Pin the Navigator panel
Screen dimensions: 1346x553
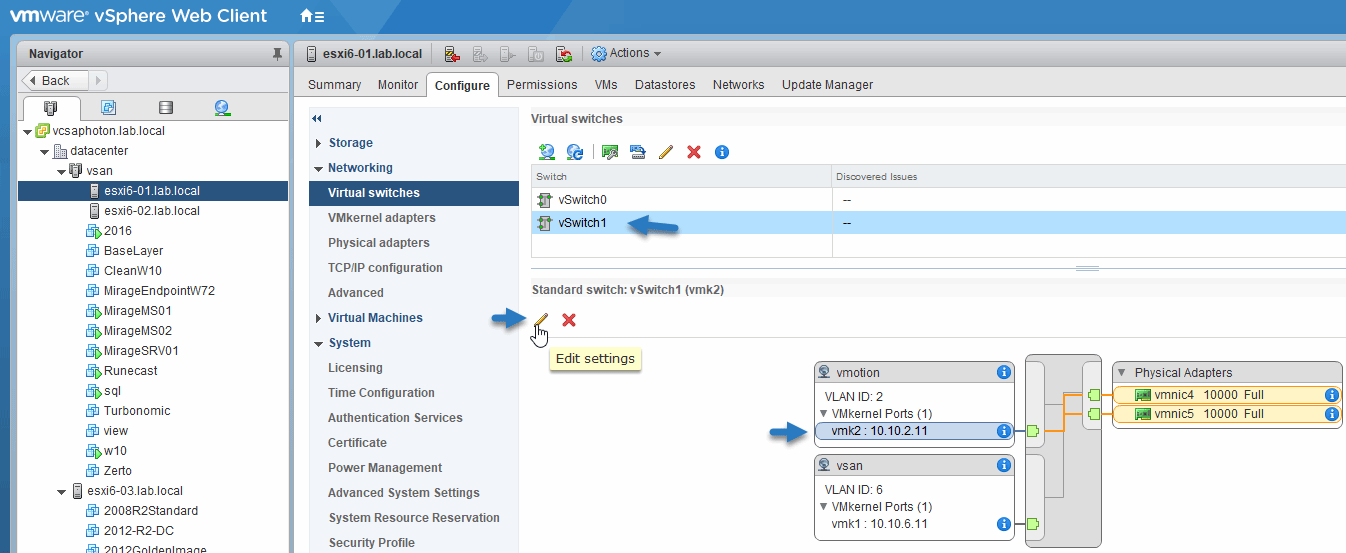point(277,54)
